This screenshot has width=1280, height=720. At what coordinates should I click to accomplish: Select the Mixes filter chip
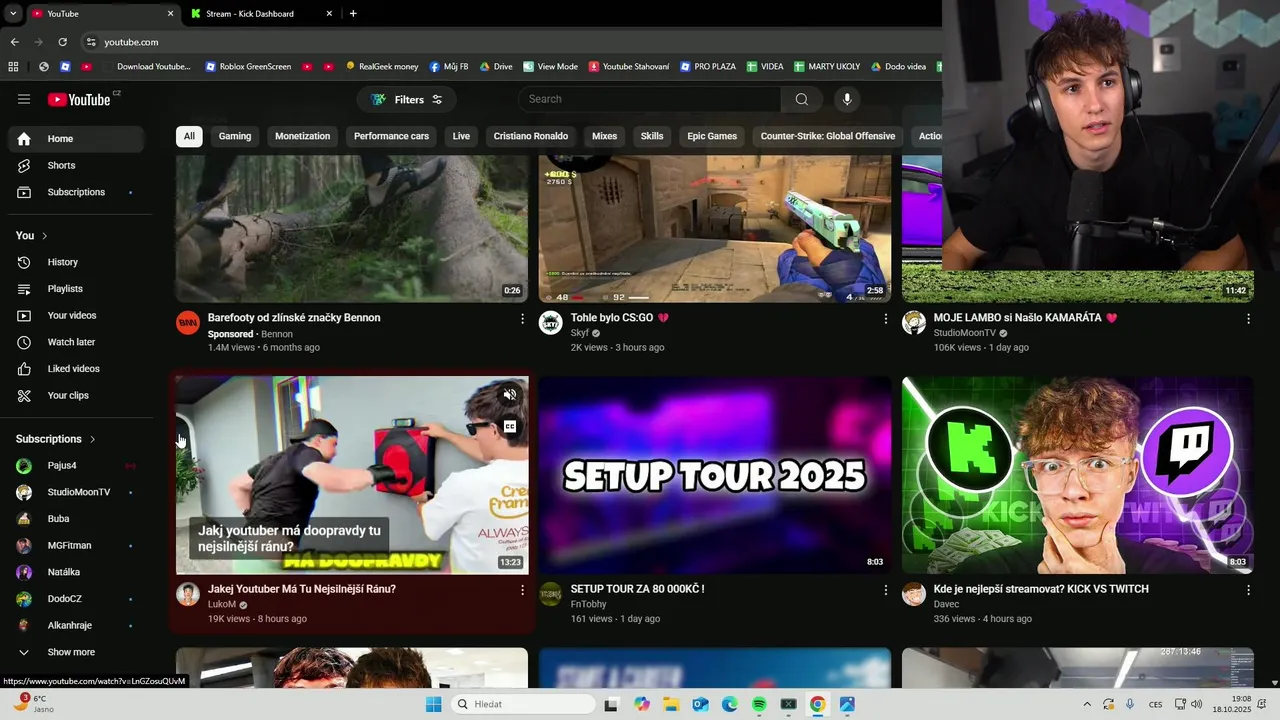pyautogui.click(x=604, y=136)
